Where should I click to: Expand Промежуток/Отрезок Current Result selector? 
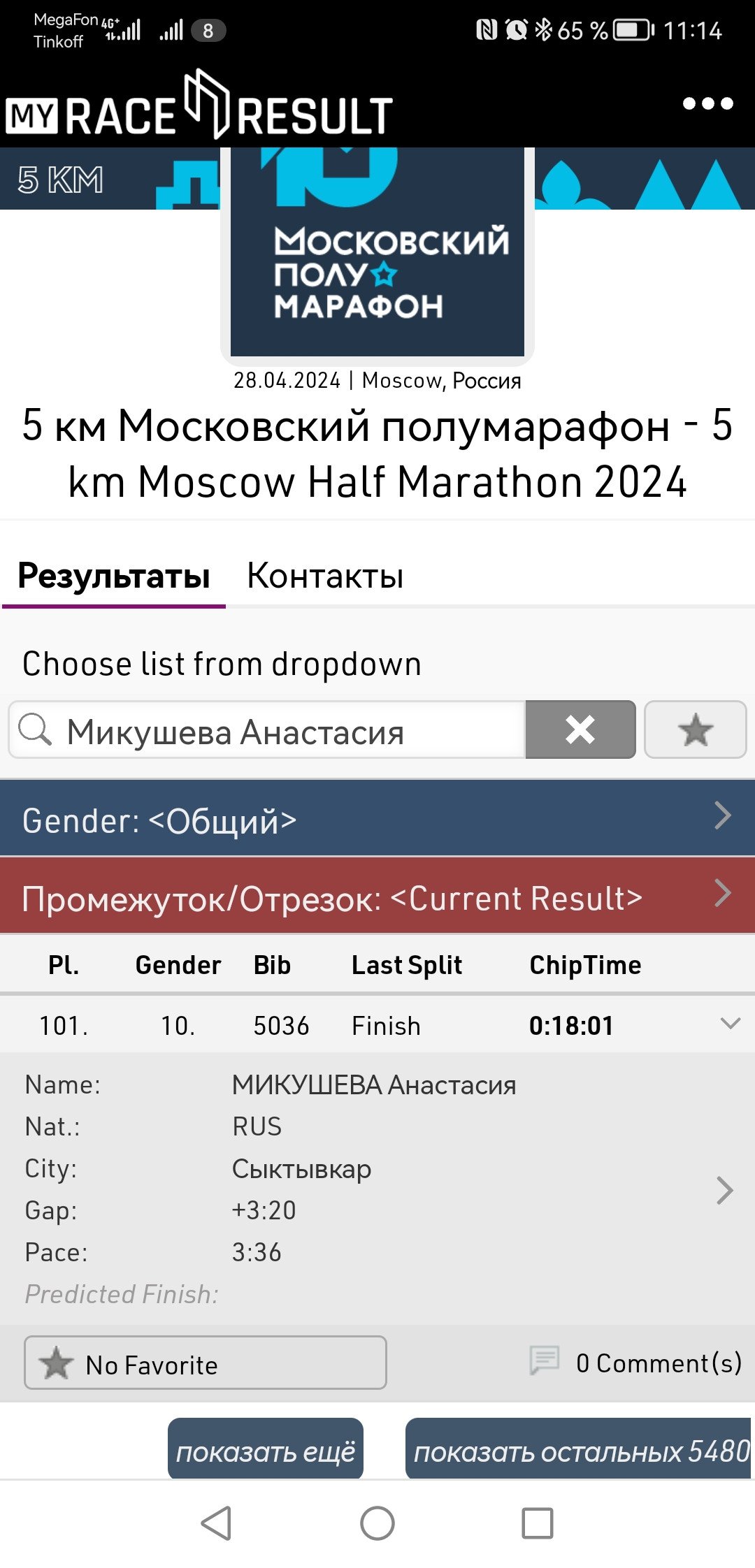pos(377,895)
